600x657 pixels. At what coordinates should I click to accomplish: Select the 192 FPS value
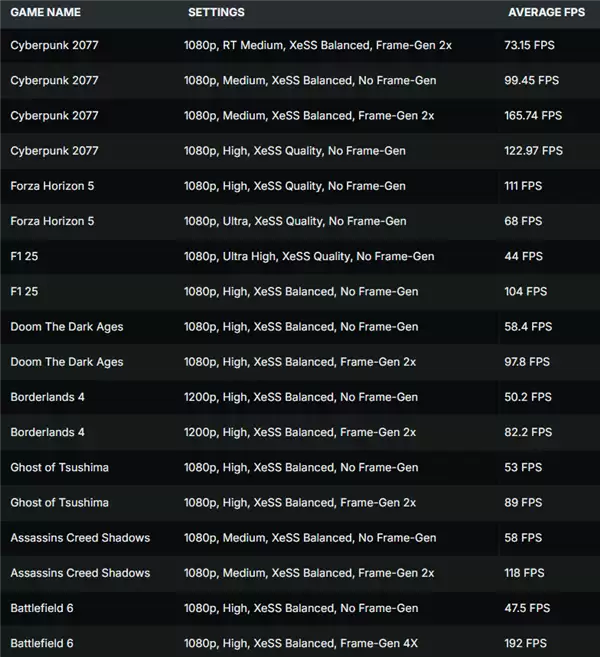click(x=525, y=644)
